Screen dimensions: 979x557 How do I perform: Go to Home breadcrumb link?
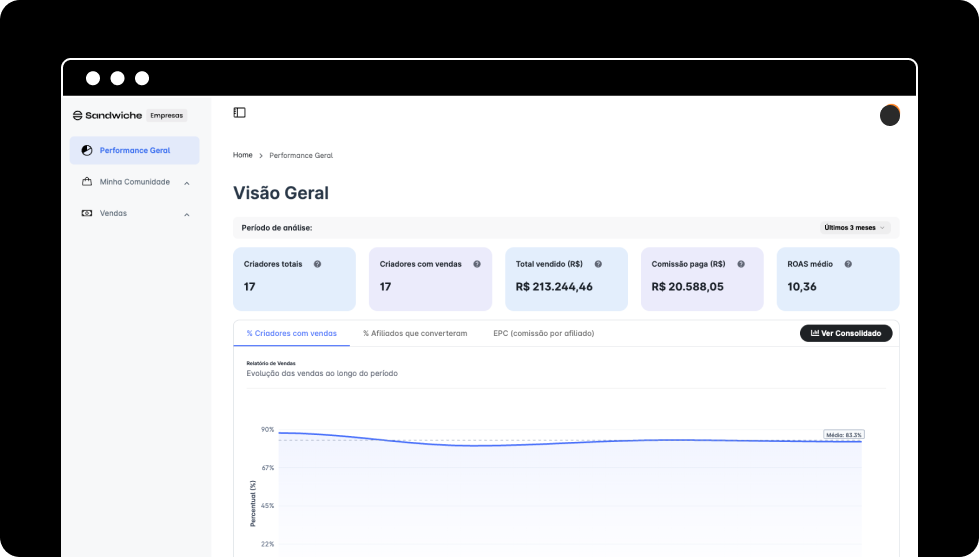pyautogui.click(x=243, y=155)
